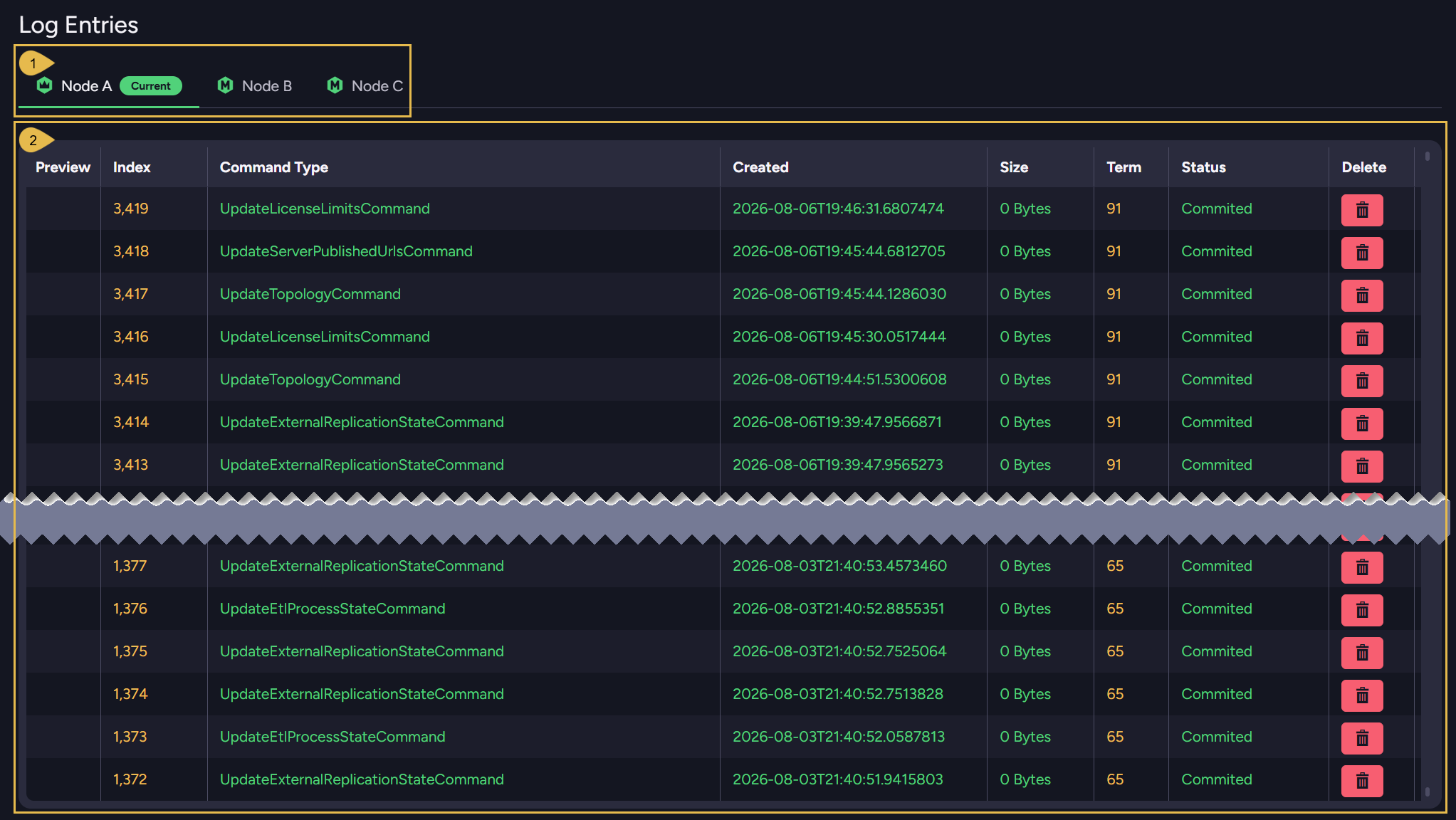Click UpdateLicenseLimitsCommand in row 3,416
This screenshot has height=820, width=1456.
coord(325,337)
